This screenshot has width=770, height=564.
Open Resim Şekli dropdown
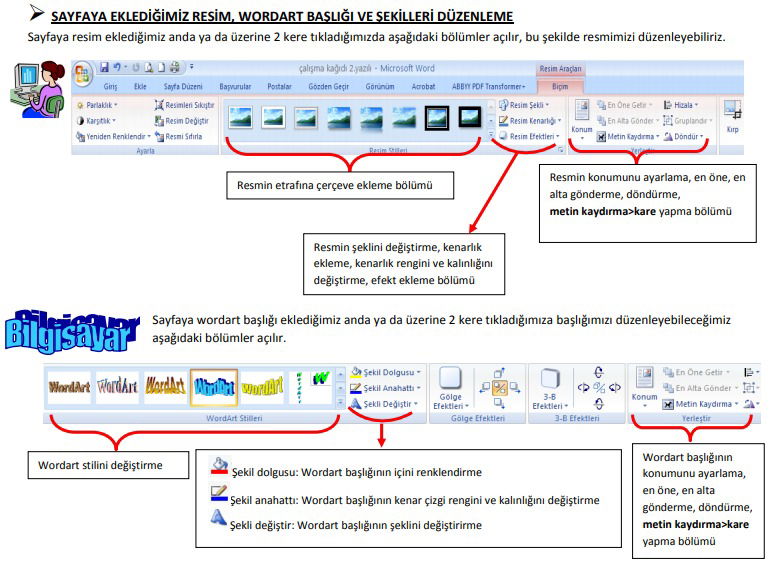point(524,105)
